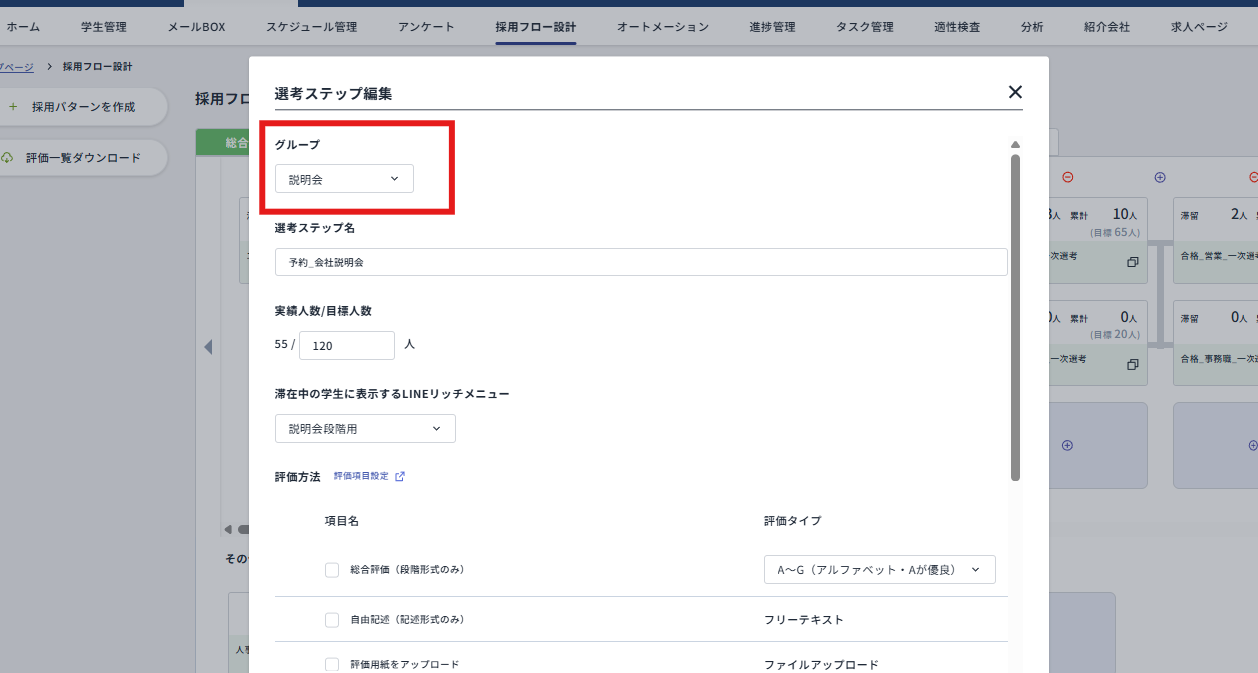Click the 採用パターンを作成 button
Image resolution: width=1258 pixels, height=673 pixels.
[x=85, y=107]
